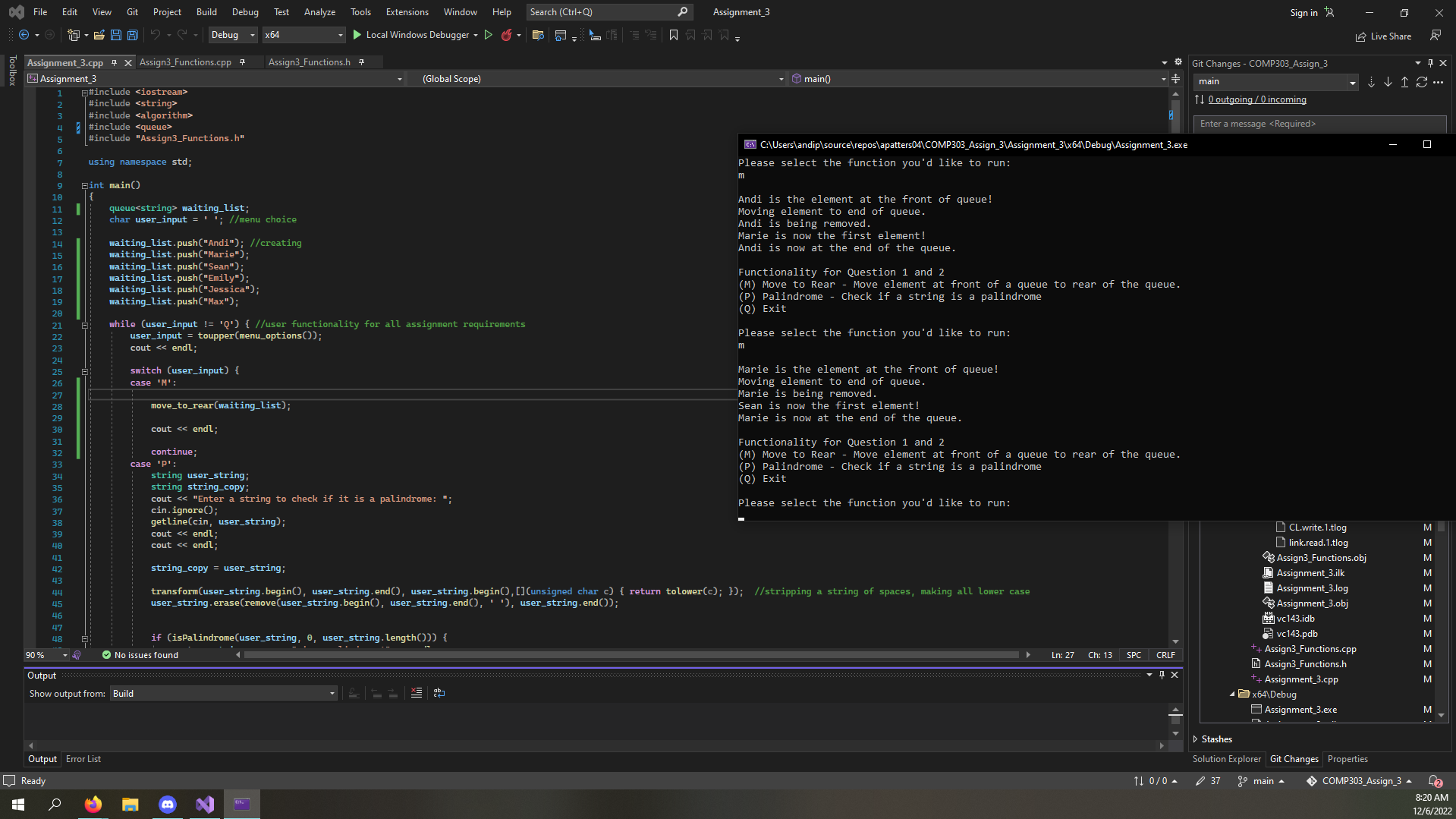Switch to Assign3_Functions.cpp tab
This screenshot has height=819, width=1456.
pyautogui.click(x=185, y=62)
